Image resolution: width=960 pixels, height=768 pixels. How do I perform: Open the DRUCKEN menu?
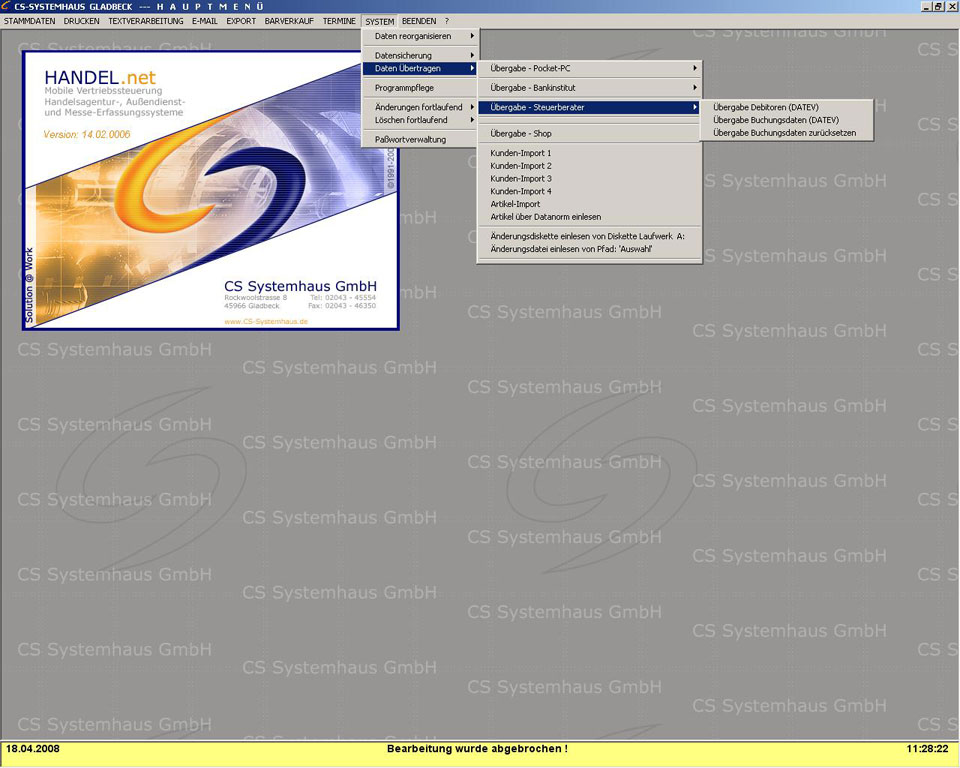tap(82, 21)
